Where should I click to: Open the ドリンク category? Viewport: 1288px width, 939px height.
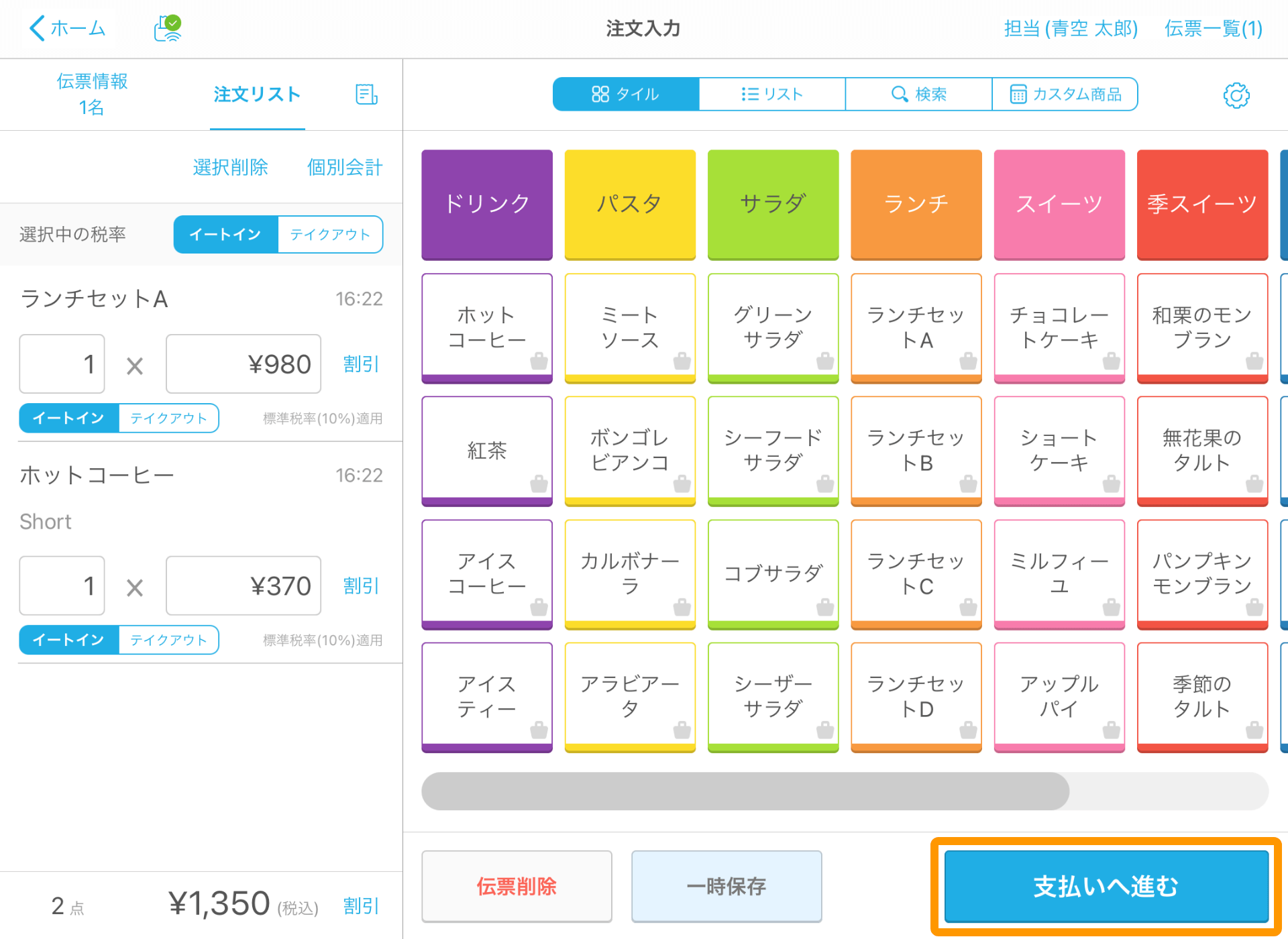coord(486,205)
